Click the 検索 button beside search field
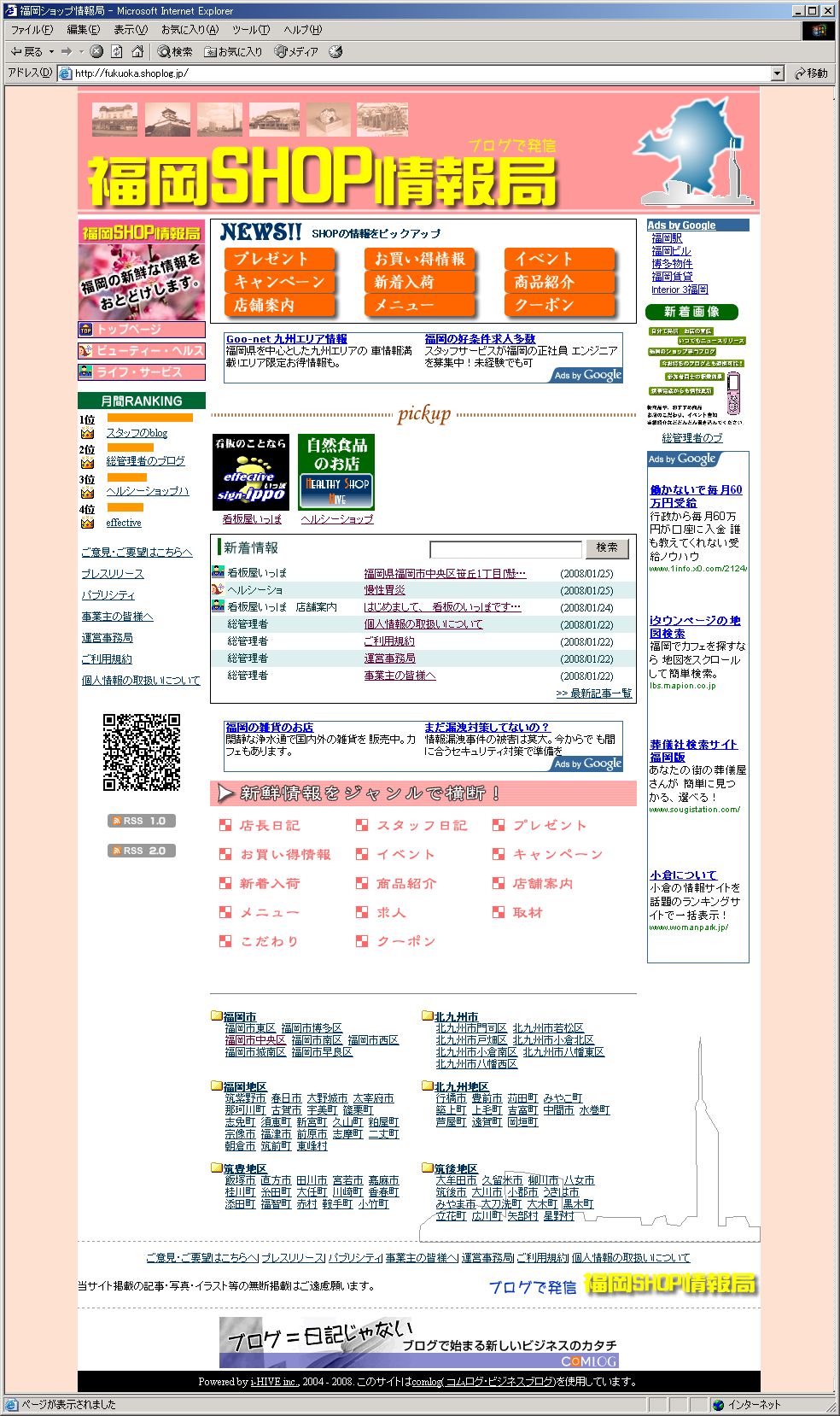Viewport: 840px width, 1416px height. coord(607,548)
